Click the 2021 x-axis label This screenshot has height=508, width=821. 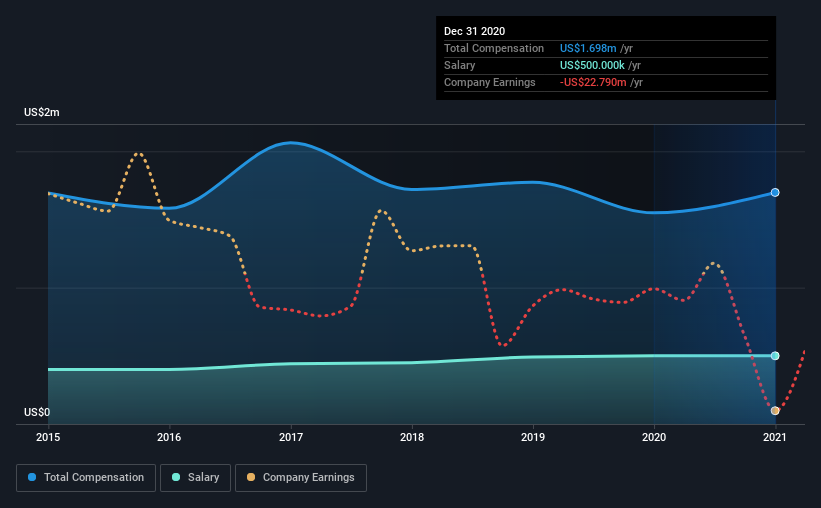(x=775, y=437)
